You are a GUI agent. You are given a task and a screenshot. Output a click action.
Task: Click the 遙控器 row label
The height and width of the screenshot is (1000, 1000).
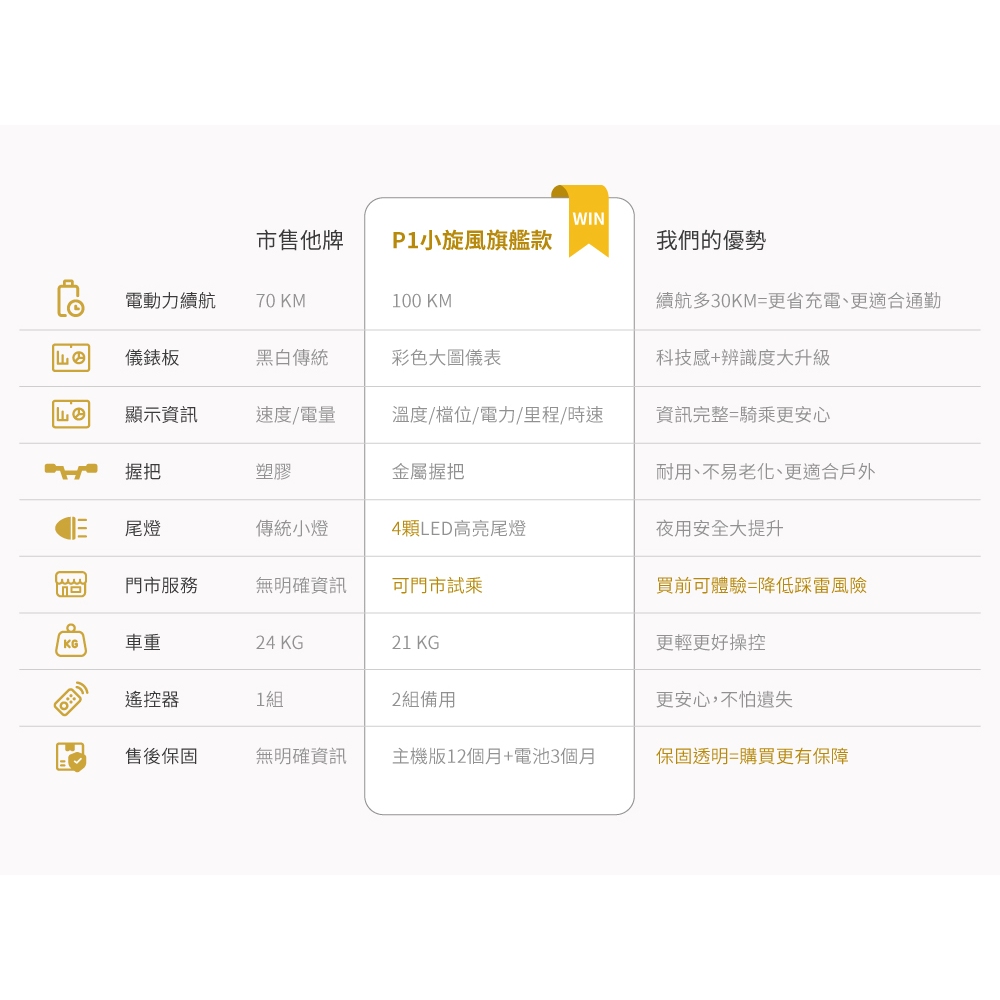coord(152,699)
